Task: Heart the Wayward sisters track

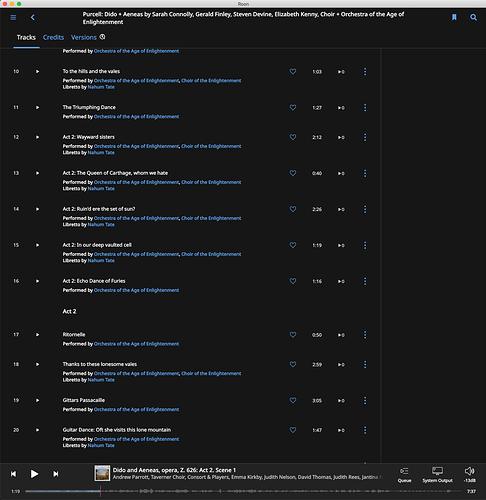Action: [293, 137]
